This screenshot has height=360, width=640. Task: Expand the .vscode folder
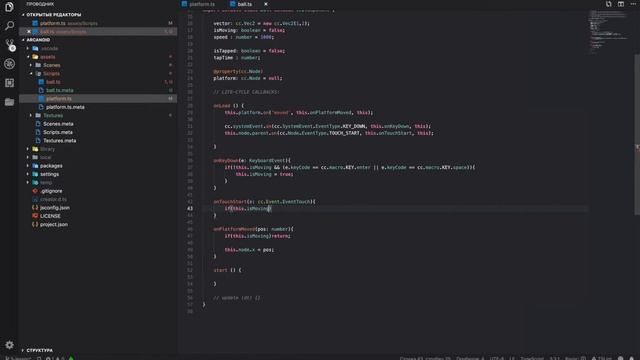(x=49, y=49)
